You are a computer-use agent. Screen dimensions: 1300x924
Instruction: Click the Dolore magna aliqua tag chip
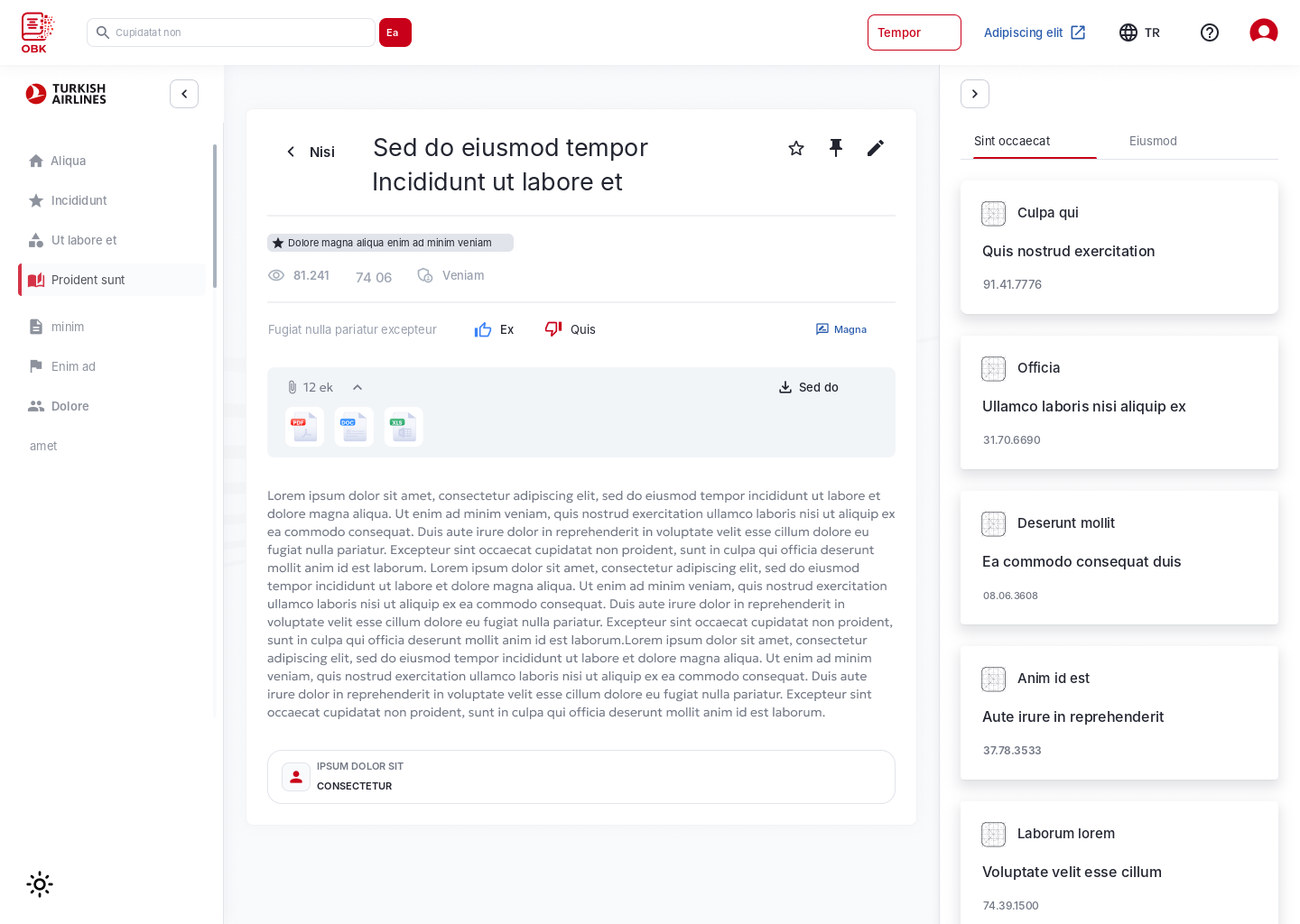(x=390, y=243)
